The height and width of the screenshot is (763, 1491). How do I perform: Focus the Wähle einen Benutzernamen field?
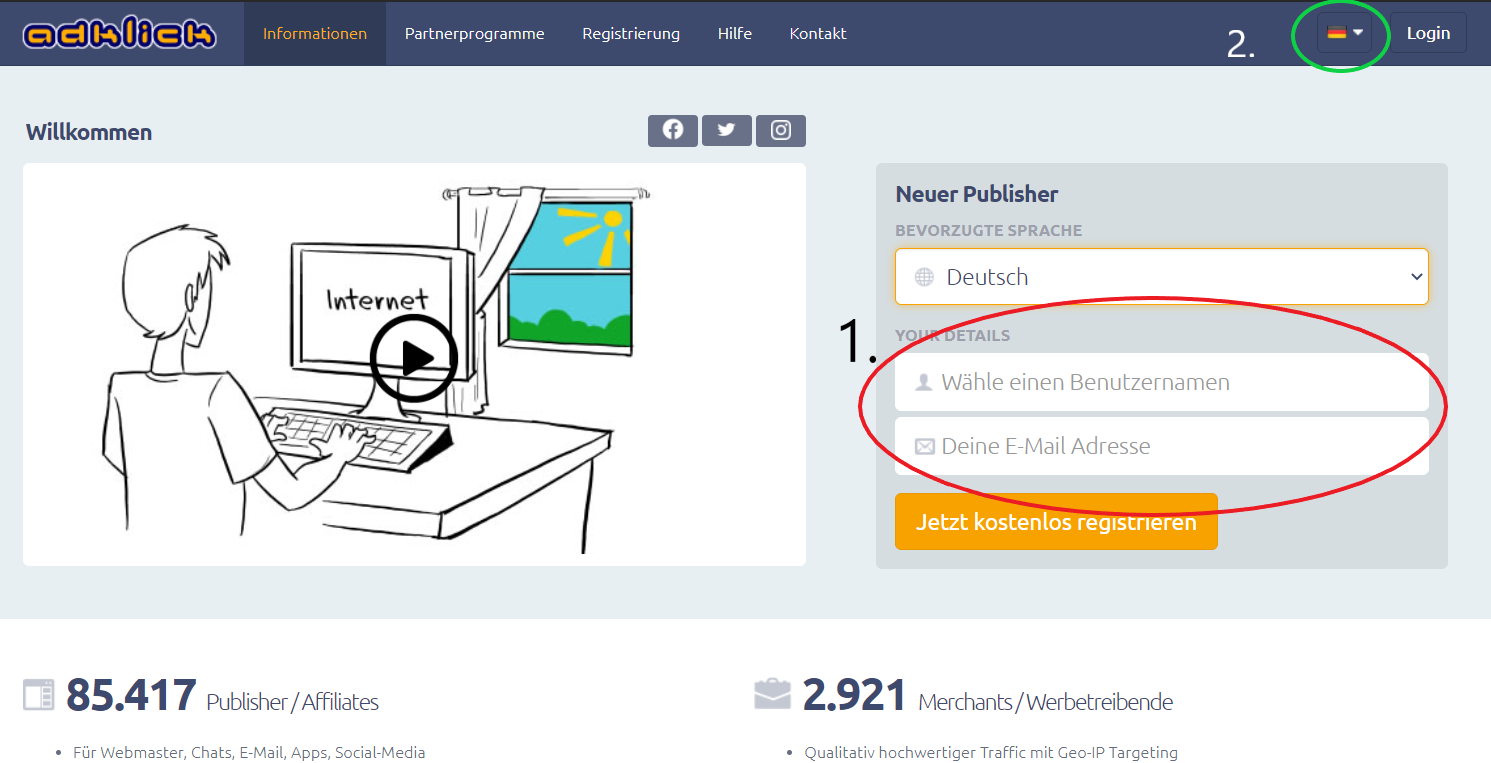[x=1160, y=382]
